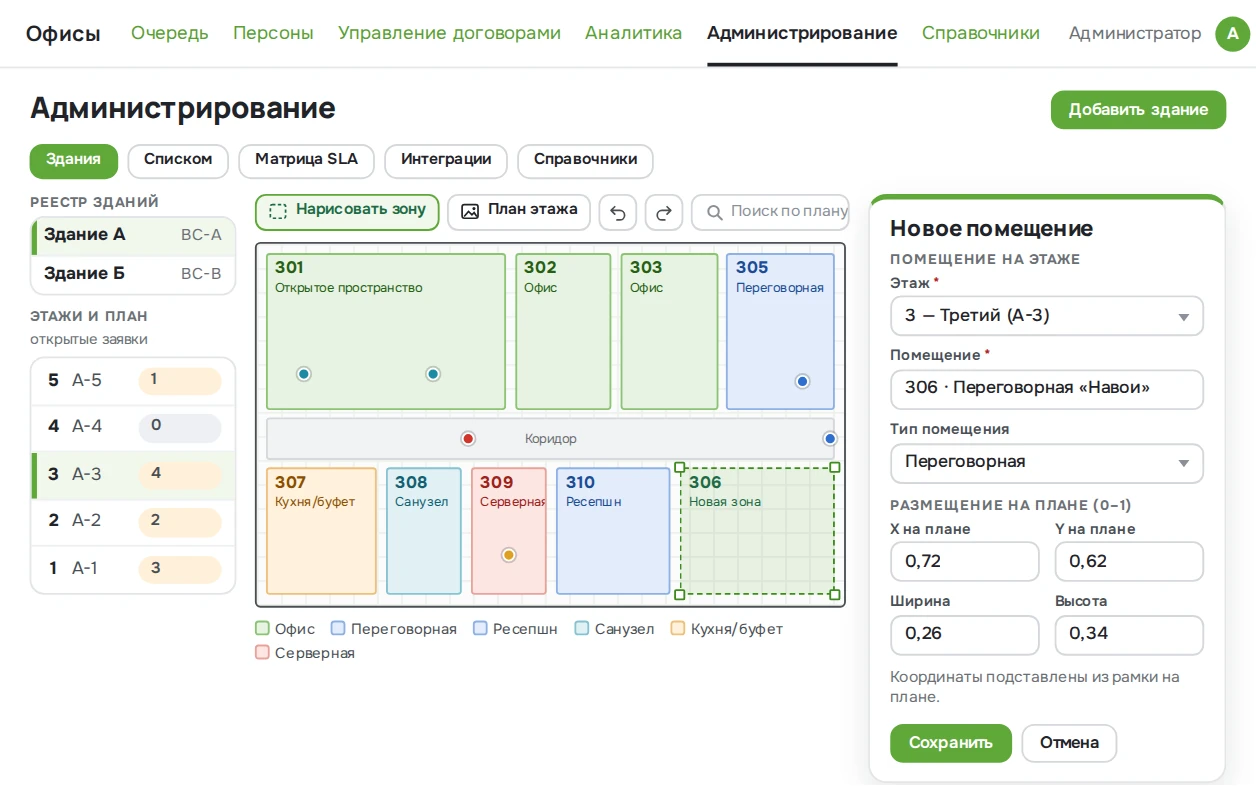
Task: Select Здание А in the registry
Action: coord(133,235)
